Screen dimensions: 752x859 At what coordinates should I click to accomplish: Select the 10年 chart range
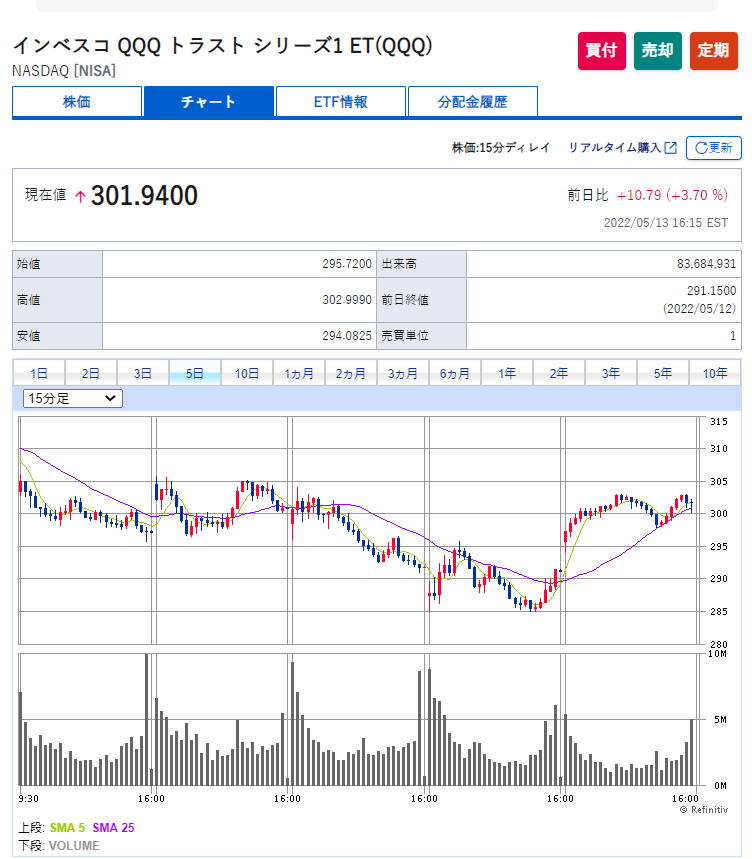[x=715, y=374]
